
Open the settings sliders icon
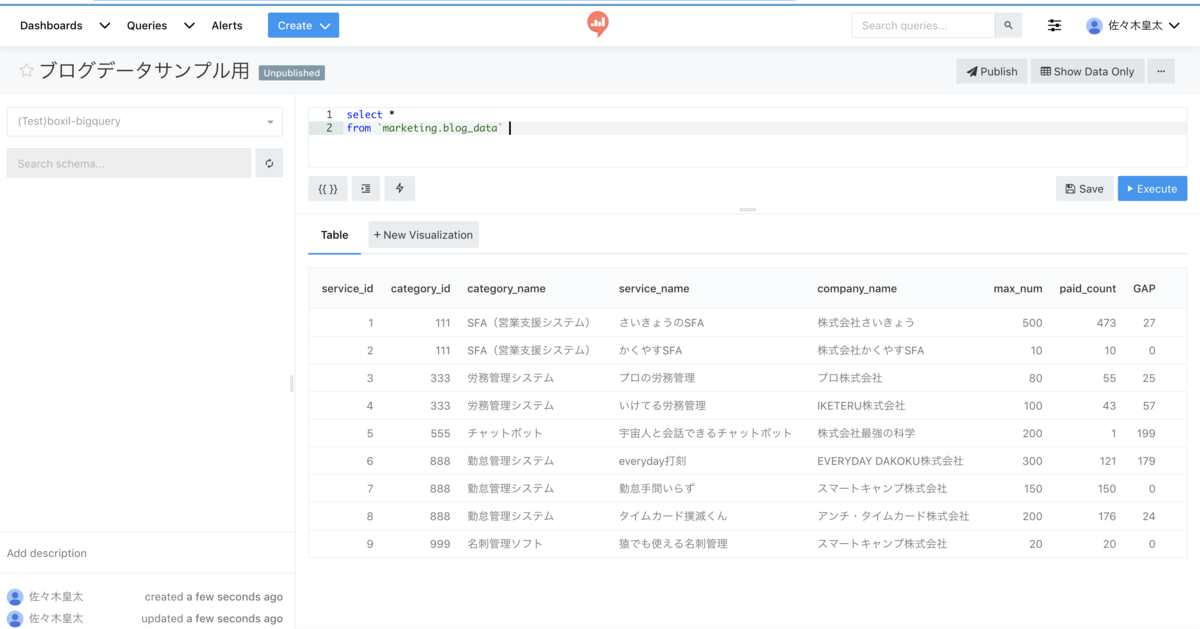point(1055,25)
